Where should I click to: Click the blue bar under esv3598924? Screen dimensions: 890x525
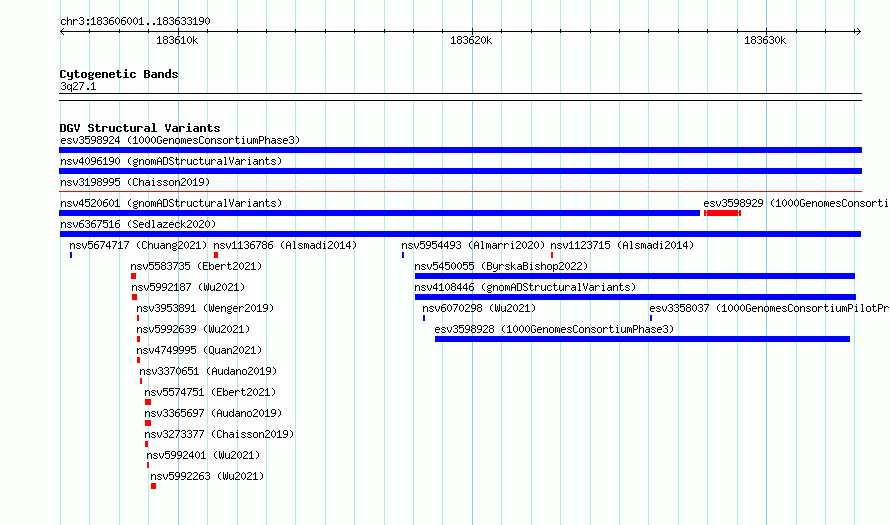point(460,150)
